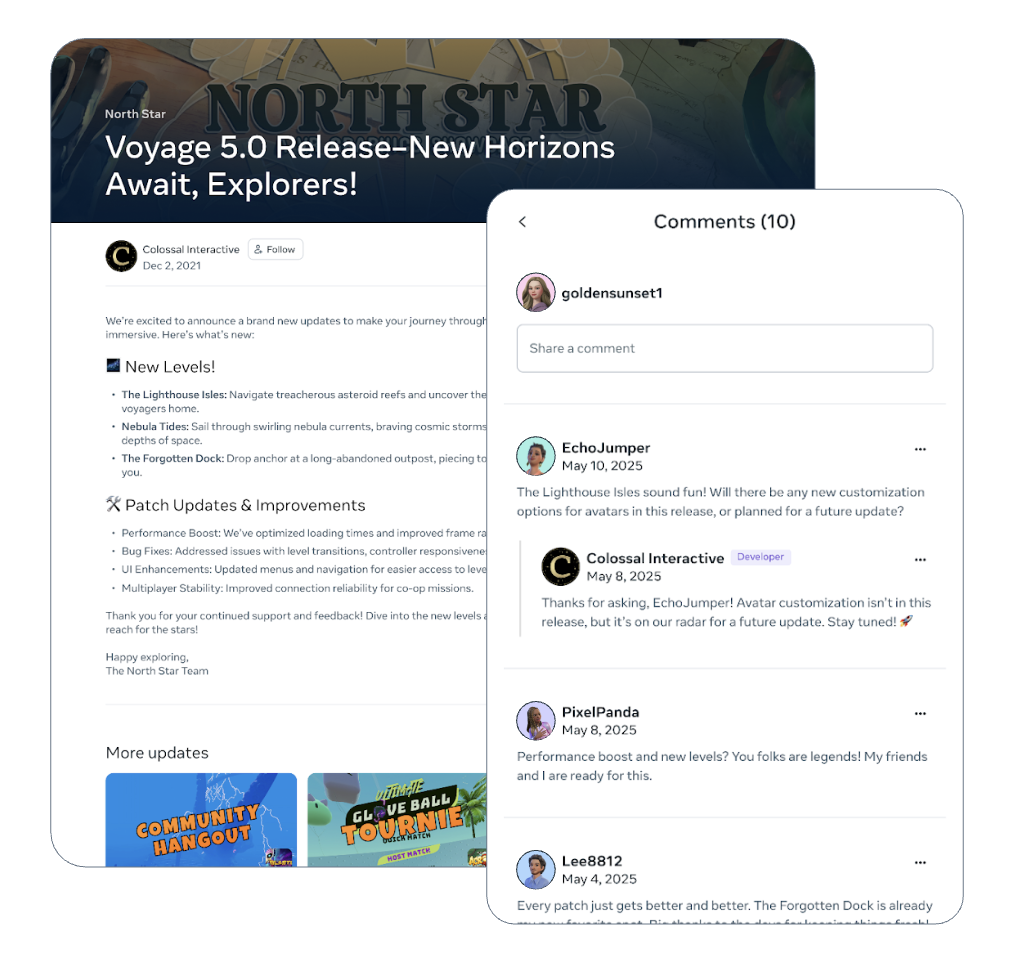Click PixelPanda's avatar picture
This screenshot has height=964, width=1018.
click(x=536, y=721)
